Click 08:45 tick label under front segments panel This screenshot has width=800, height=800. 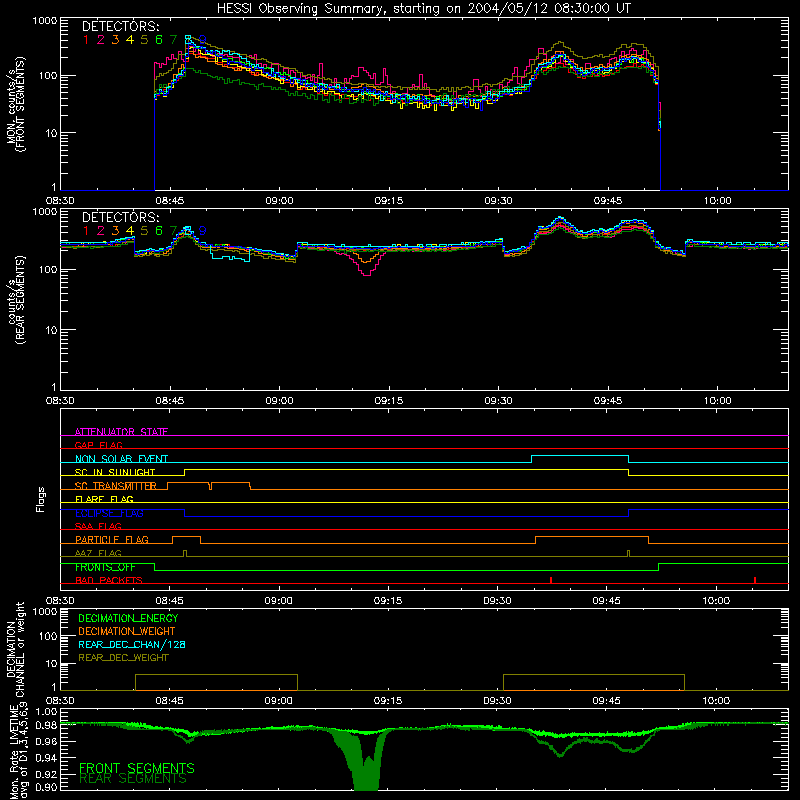point(170,201)
